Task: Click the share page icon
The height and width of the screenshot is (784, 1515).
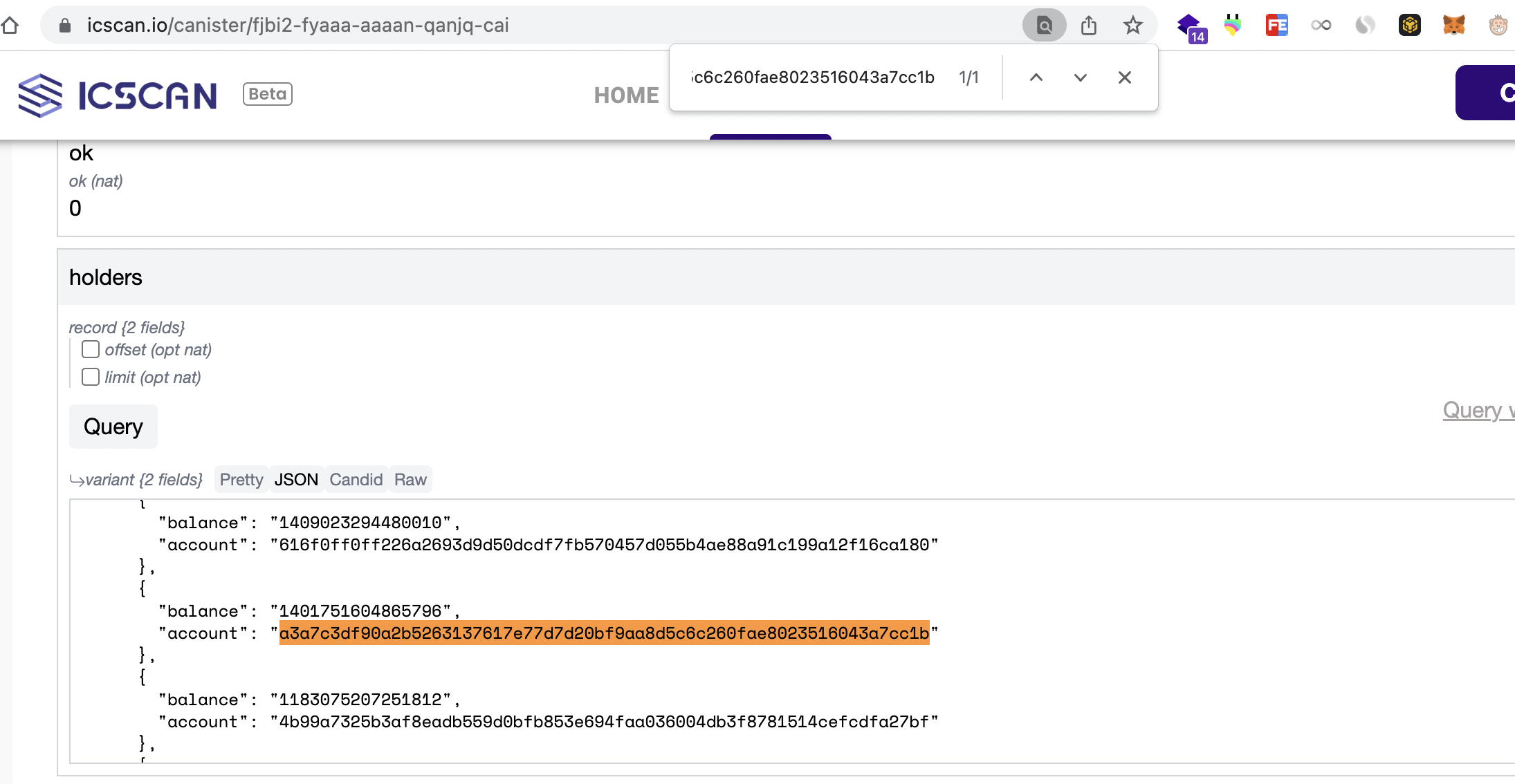Action: 1089,26
